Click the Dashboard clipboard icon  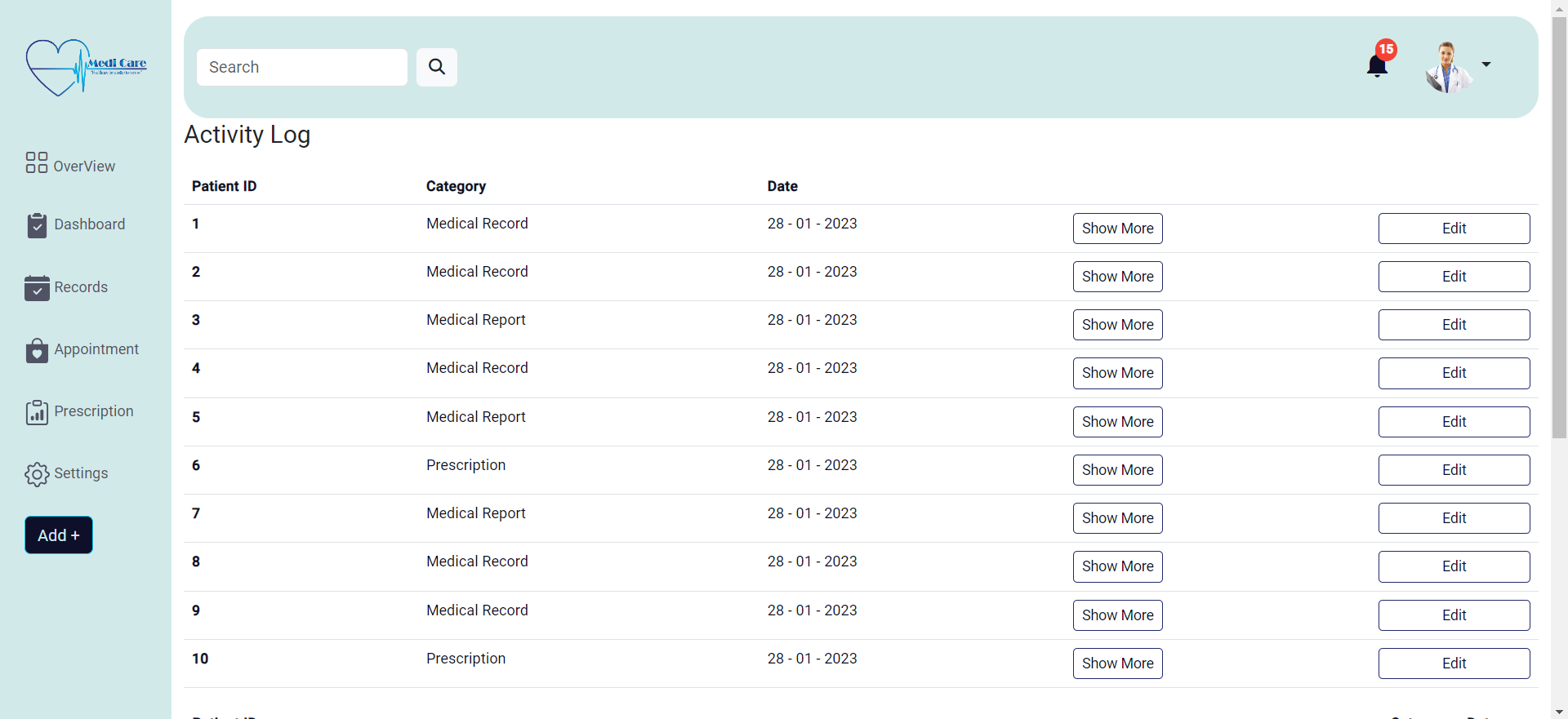[x=37, y=225]
